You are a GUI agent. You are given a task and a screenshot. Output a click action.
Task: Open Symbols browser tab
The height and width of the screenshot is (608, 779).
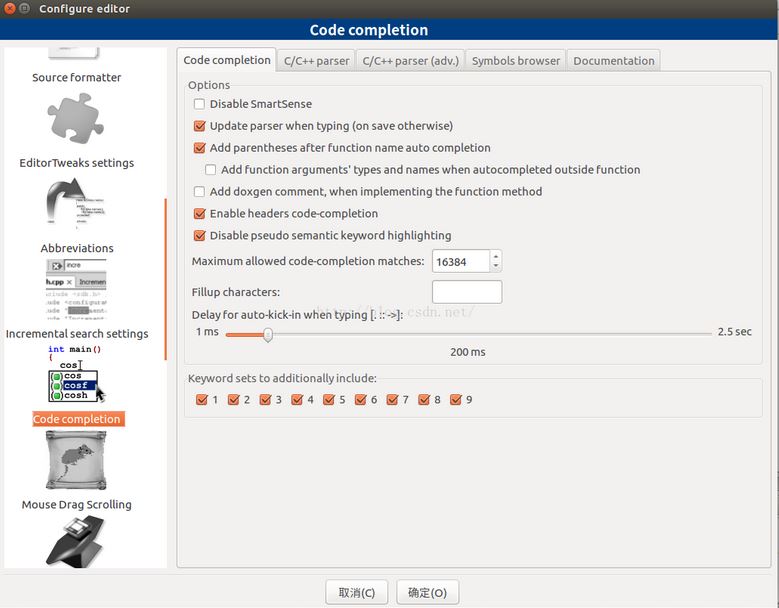[516, 61]
